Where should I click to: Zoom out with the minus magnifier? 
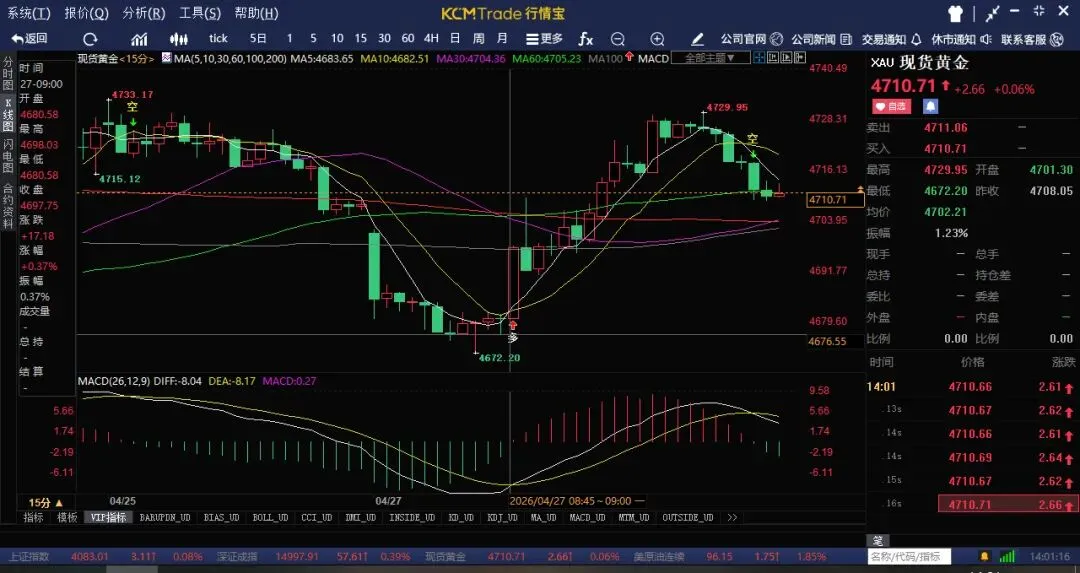[618, 39]
